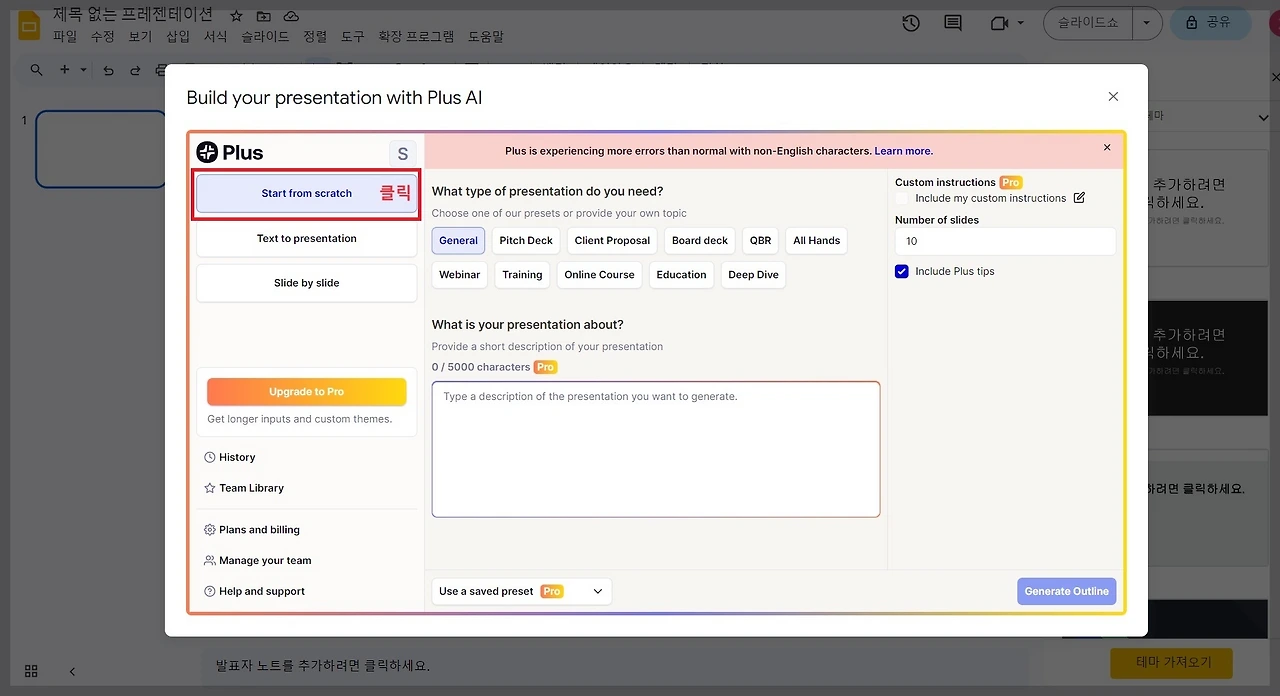Screen dimensions: 1280x696
Task: Select the Webinar preset
Action: [460, 275]
